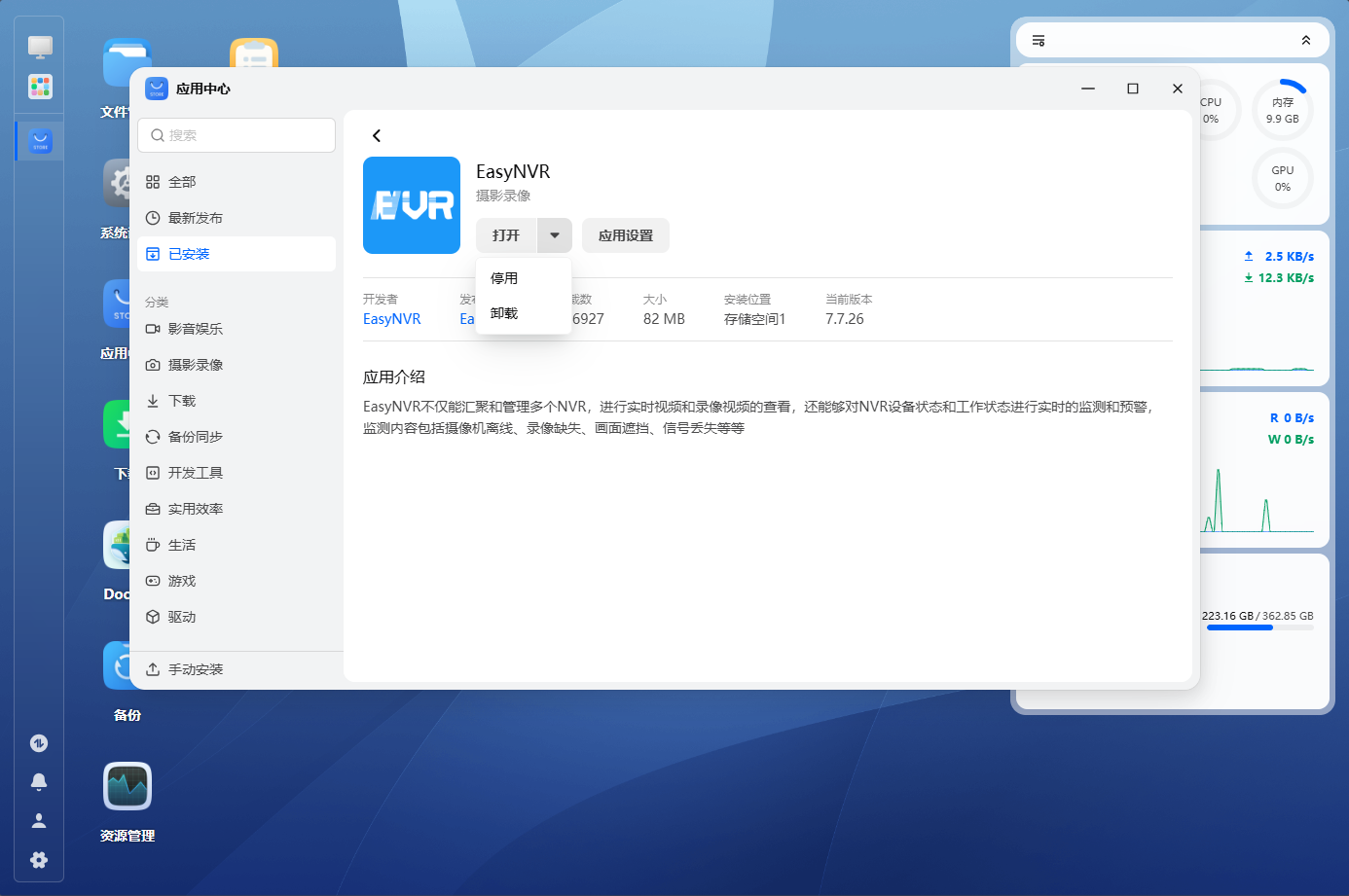The height and width of the screenshot is (896, 1349).
Task: Maximize the App Center window
Action: [1133, 89]
